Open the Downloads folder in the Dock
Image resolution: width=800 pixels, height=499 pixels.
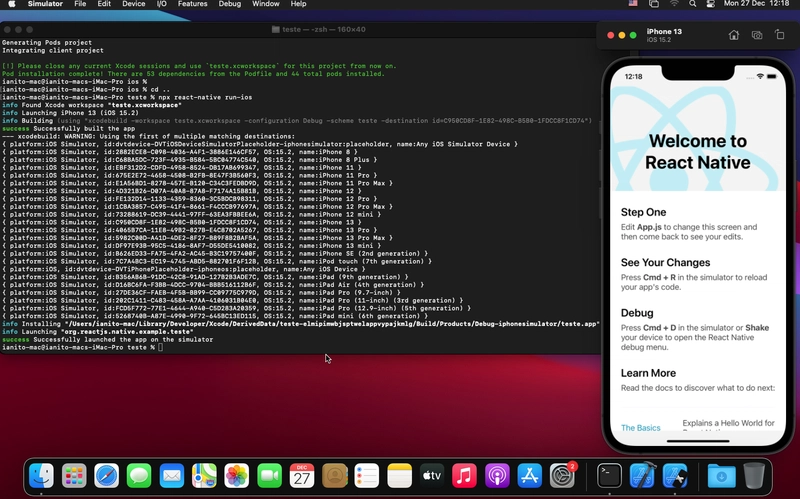(721, 476)
